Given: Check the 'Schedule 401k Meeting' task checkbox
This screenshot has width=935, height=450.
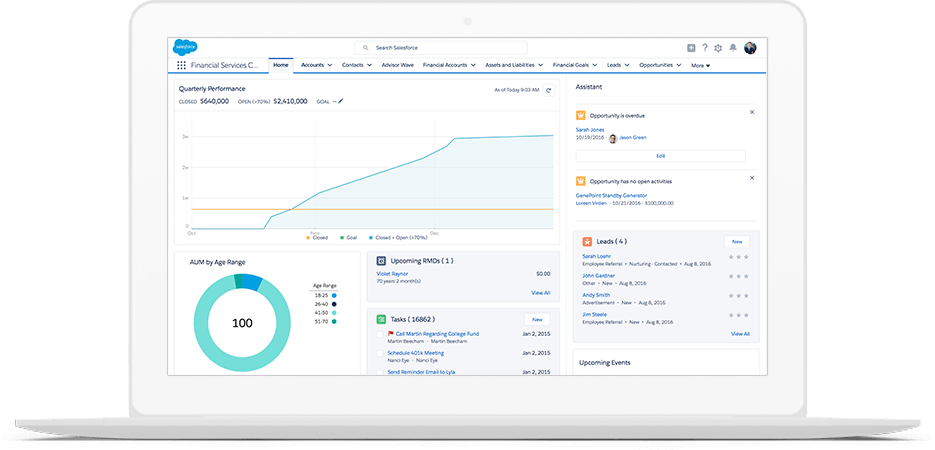Looking at the screenshot, I should point(380,353).
